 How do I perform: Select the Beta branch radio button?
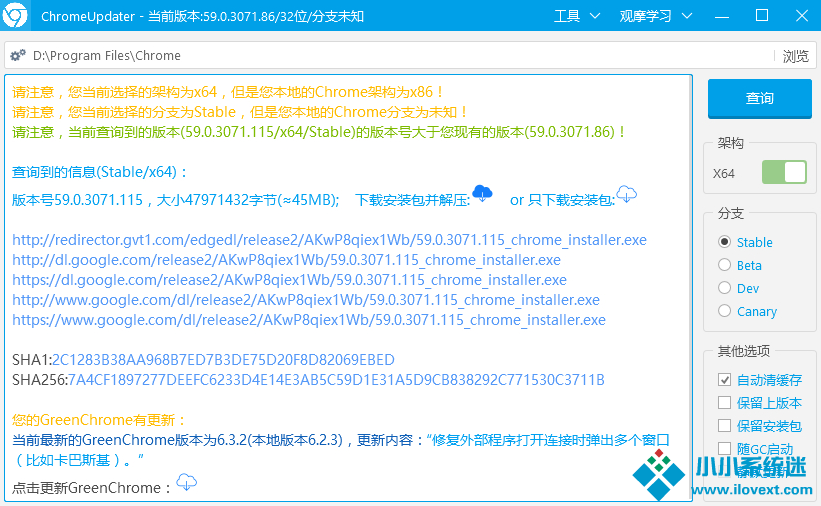(725, 265)
